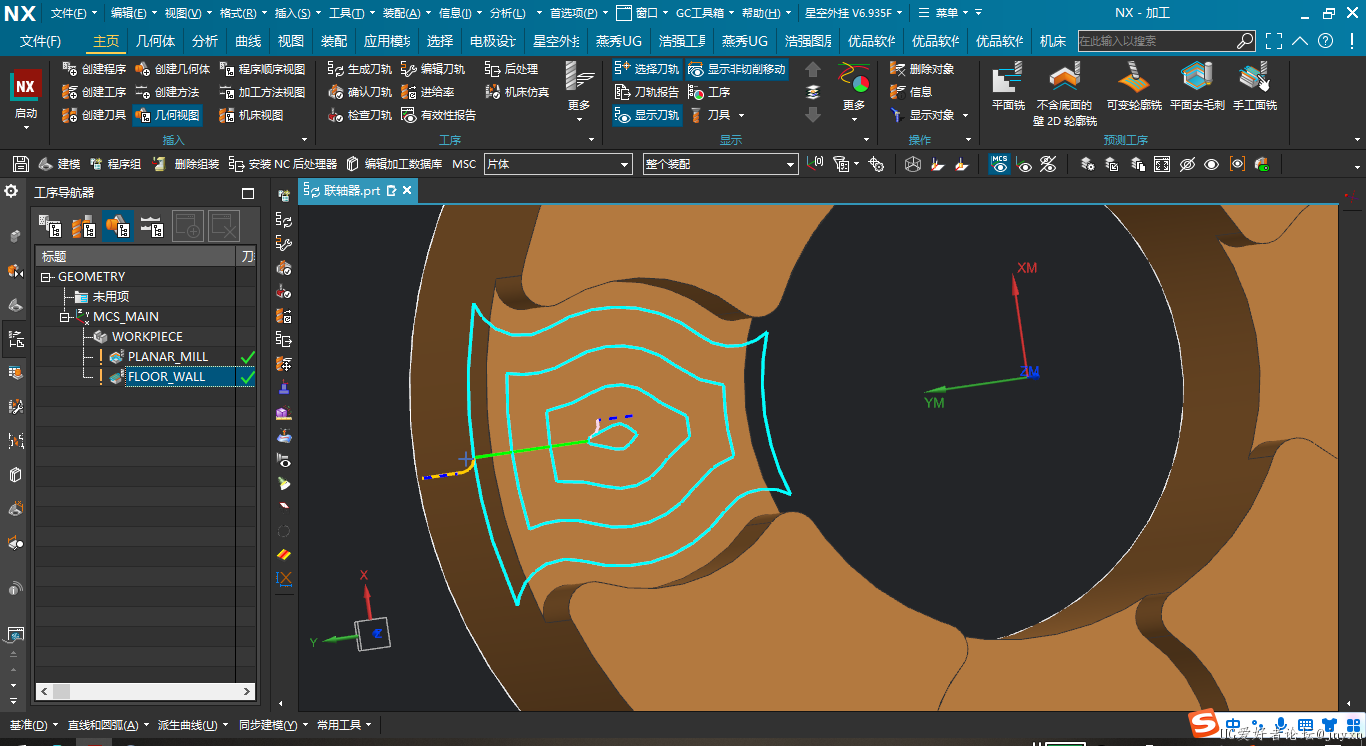Click 程序组 program group button
This screenshot has height=746, width=1366.
tap(115, 164)
